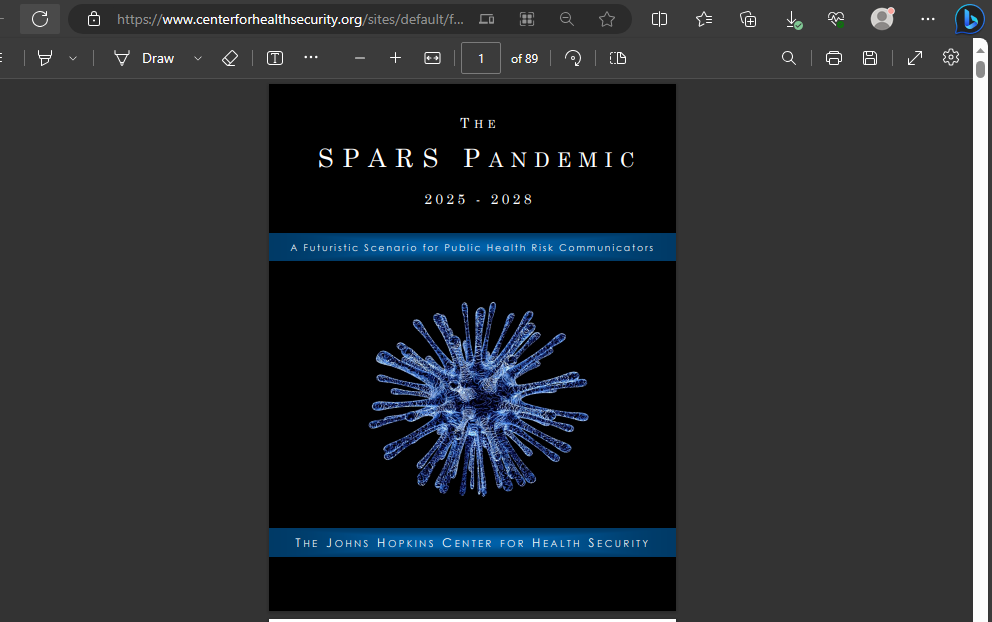Open the browser zoom magnifier in address bar
This screenshot has width=992, height=622.
[567, 19]
